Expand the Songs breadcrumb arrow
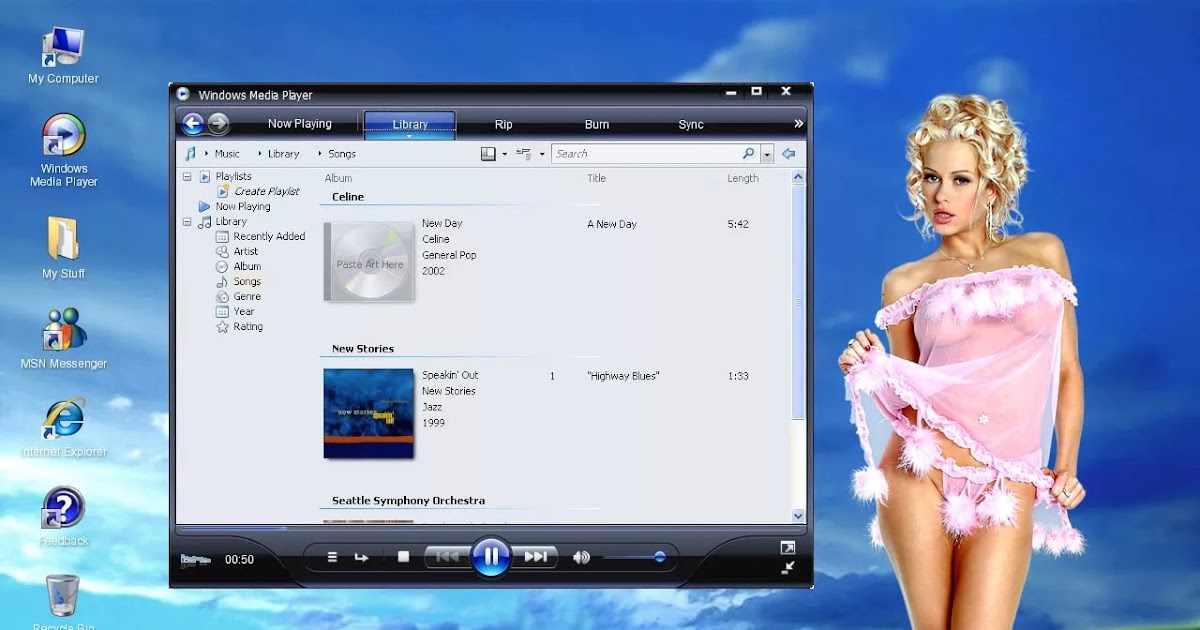This screenshot has width=1200, height=630. click(320, 154)
